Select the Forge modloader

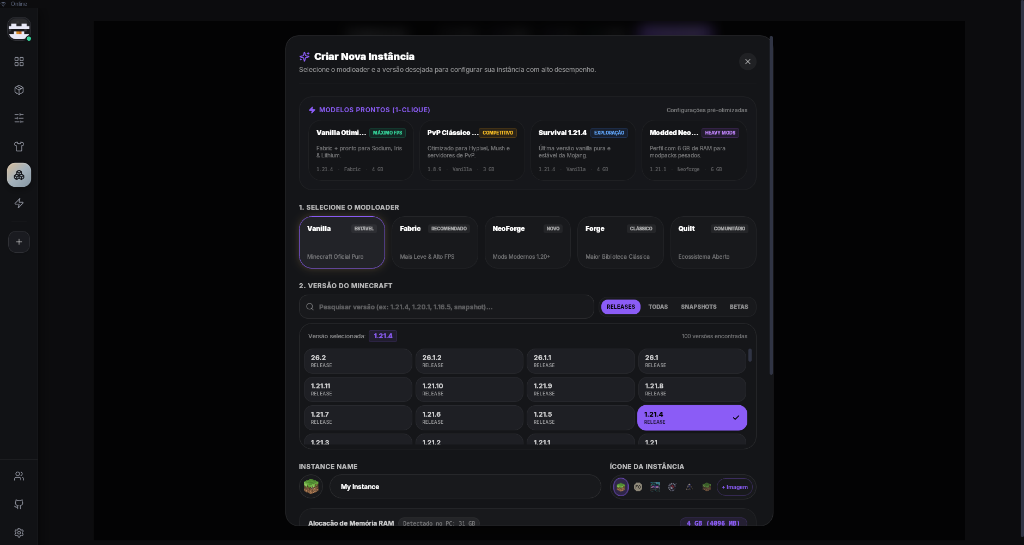coord(620,242)
